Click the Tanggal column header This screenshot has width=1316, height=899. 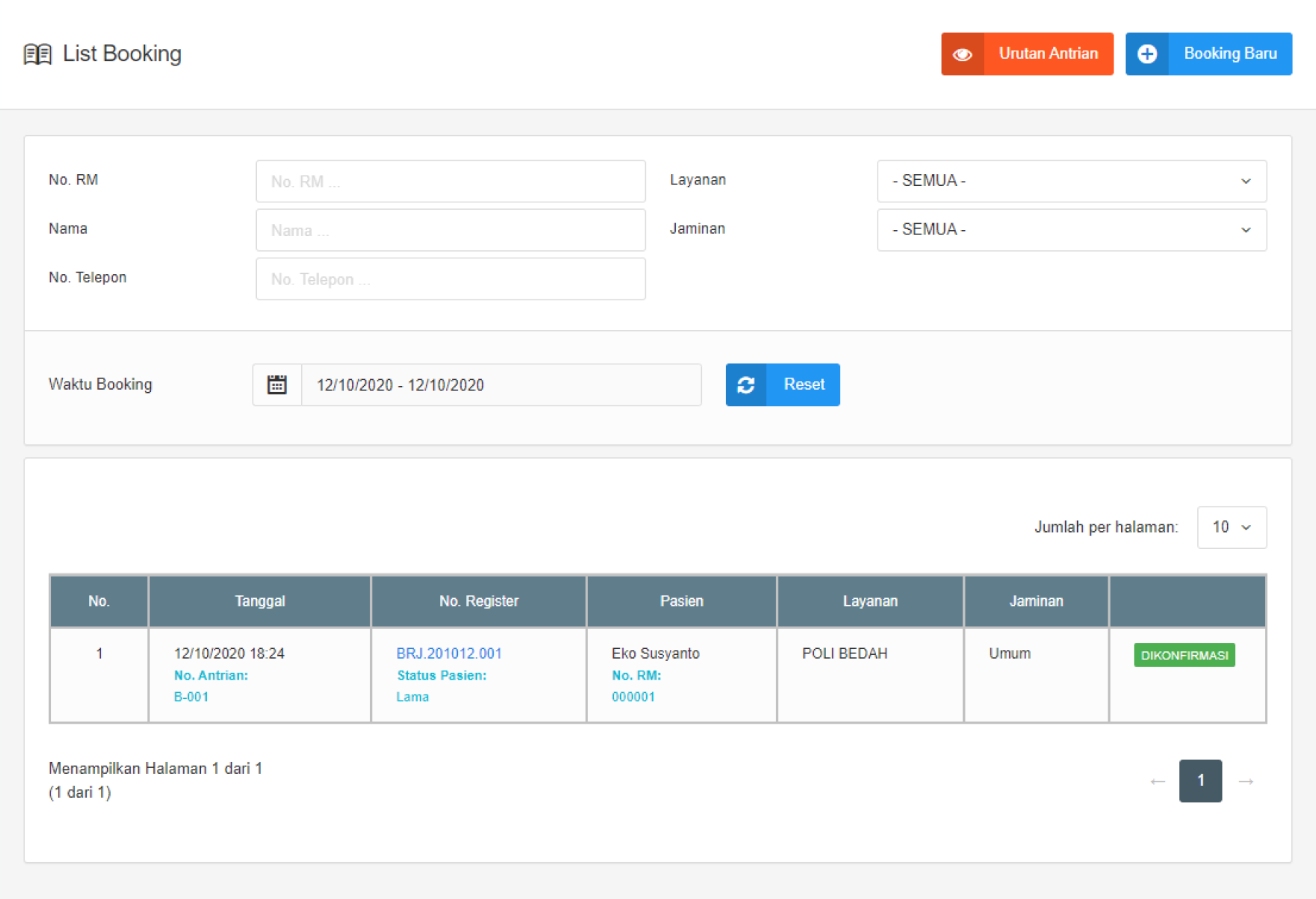click(259, 601)
